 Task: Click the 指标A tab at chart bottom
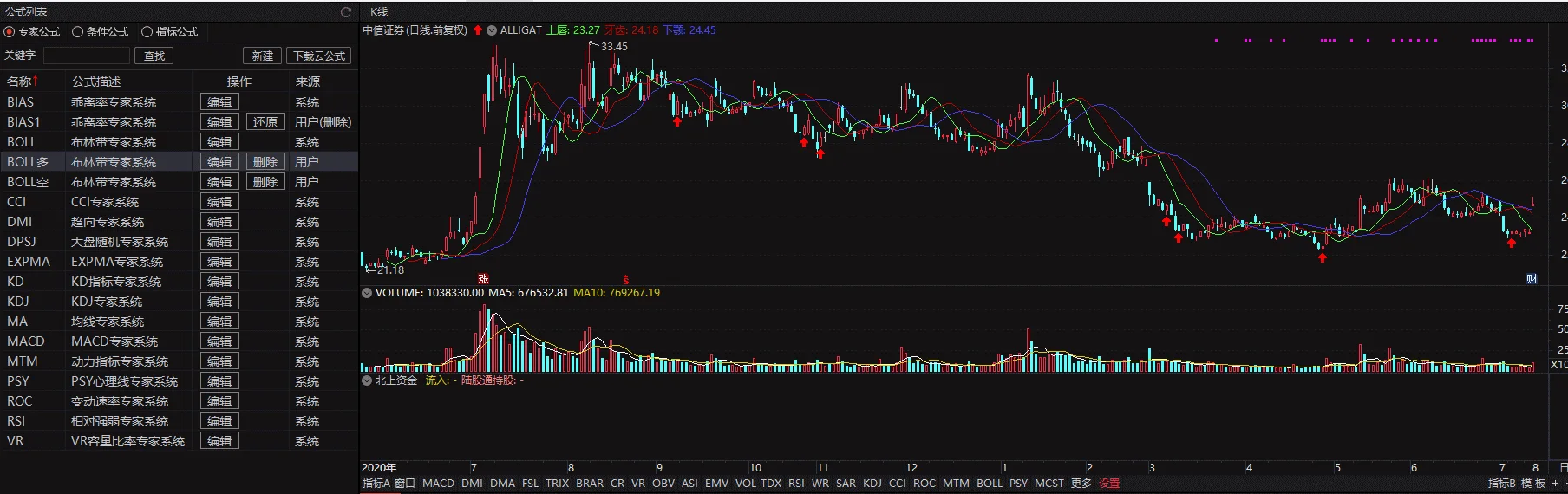[x=376, y=484]
